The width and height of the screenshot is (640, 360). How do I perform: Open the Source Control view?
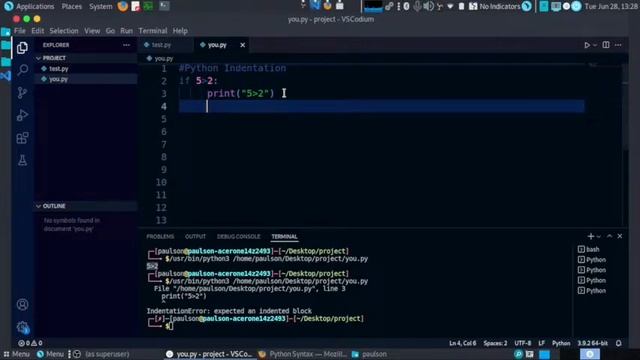(22, 93)
